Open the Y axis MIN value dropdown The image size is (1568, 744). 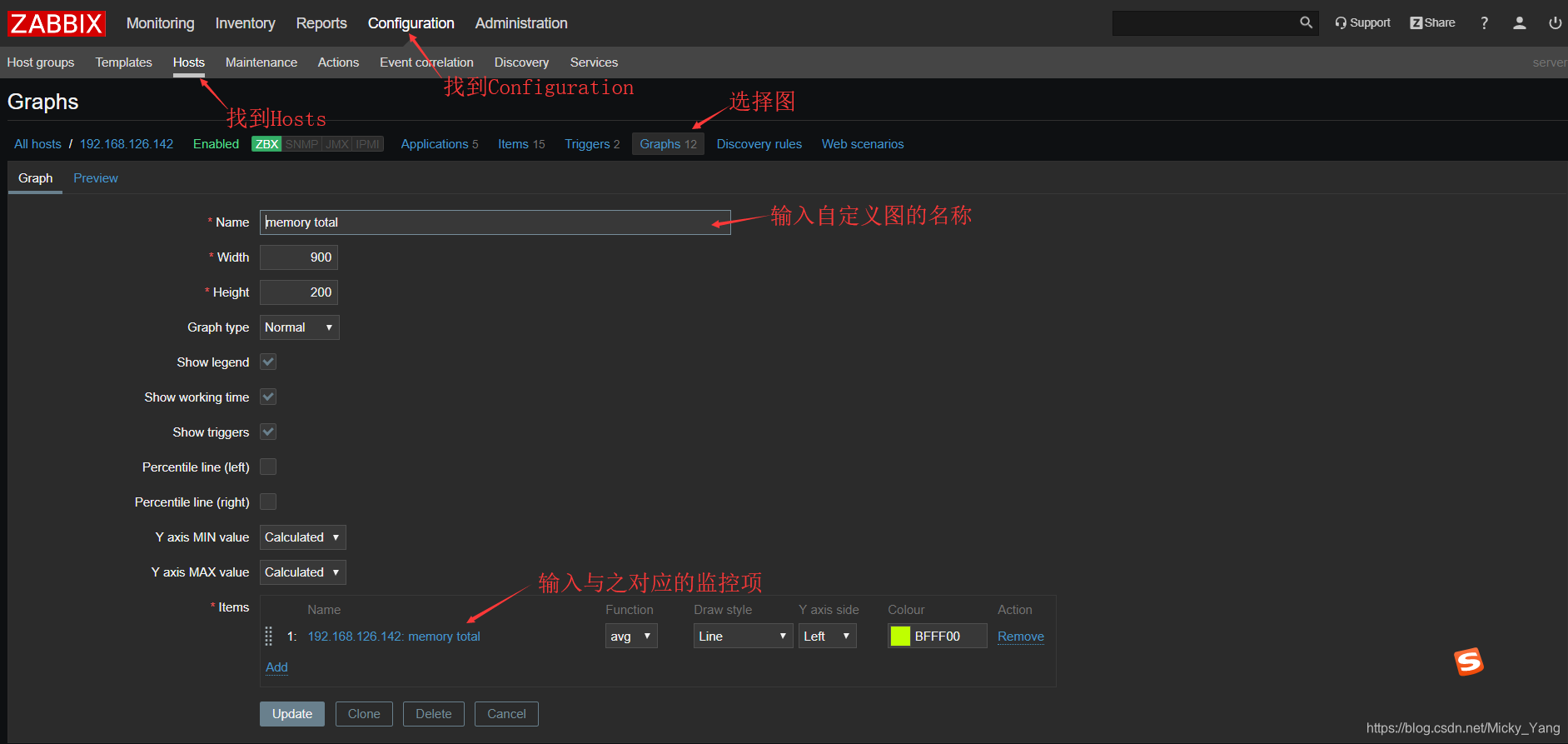(303, 537)
